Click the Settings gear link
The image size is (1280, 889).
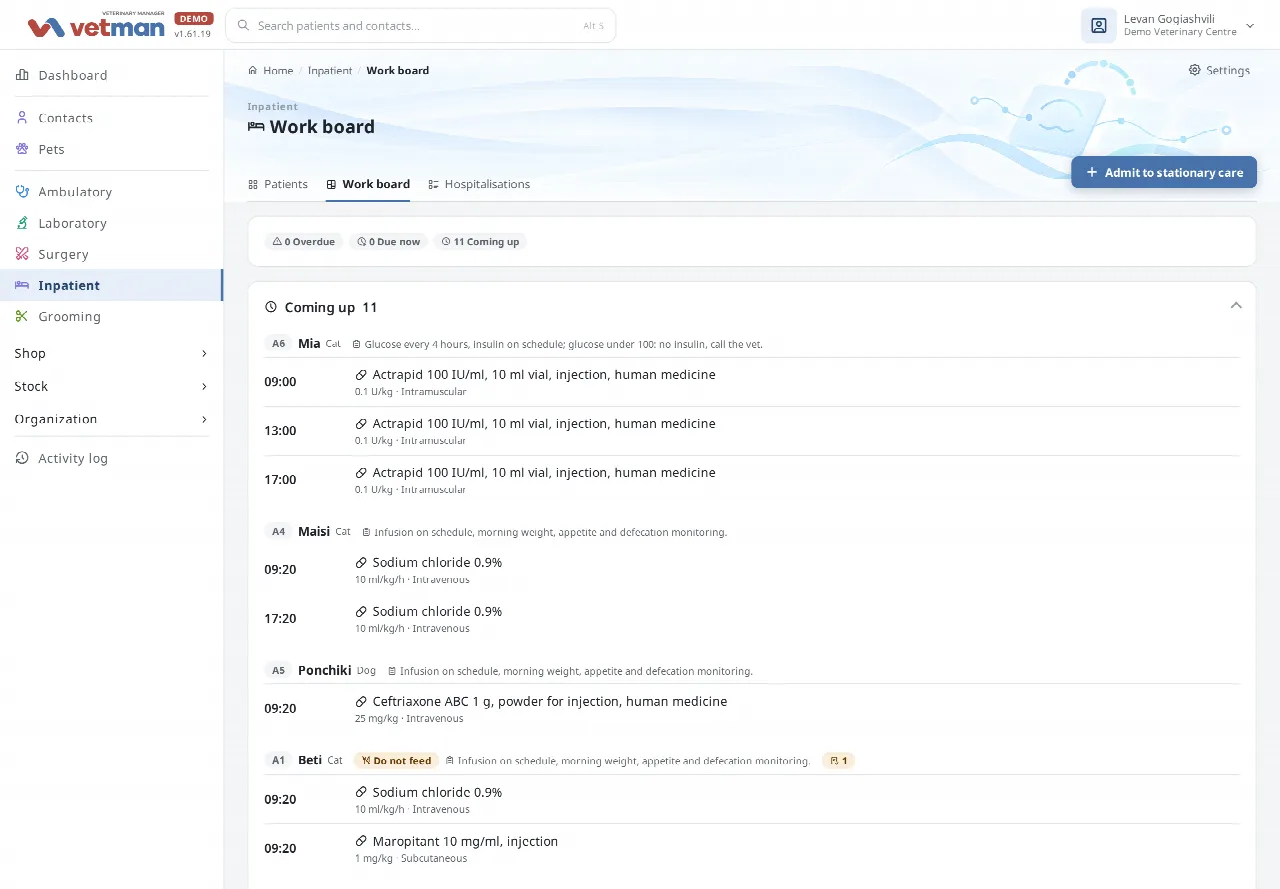(1219, 70)
